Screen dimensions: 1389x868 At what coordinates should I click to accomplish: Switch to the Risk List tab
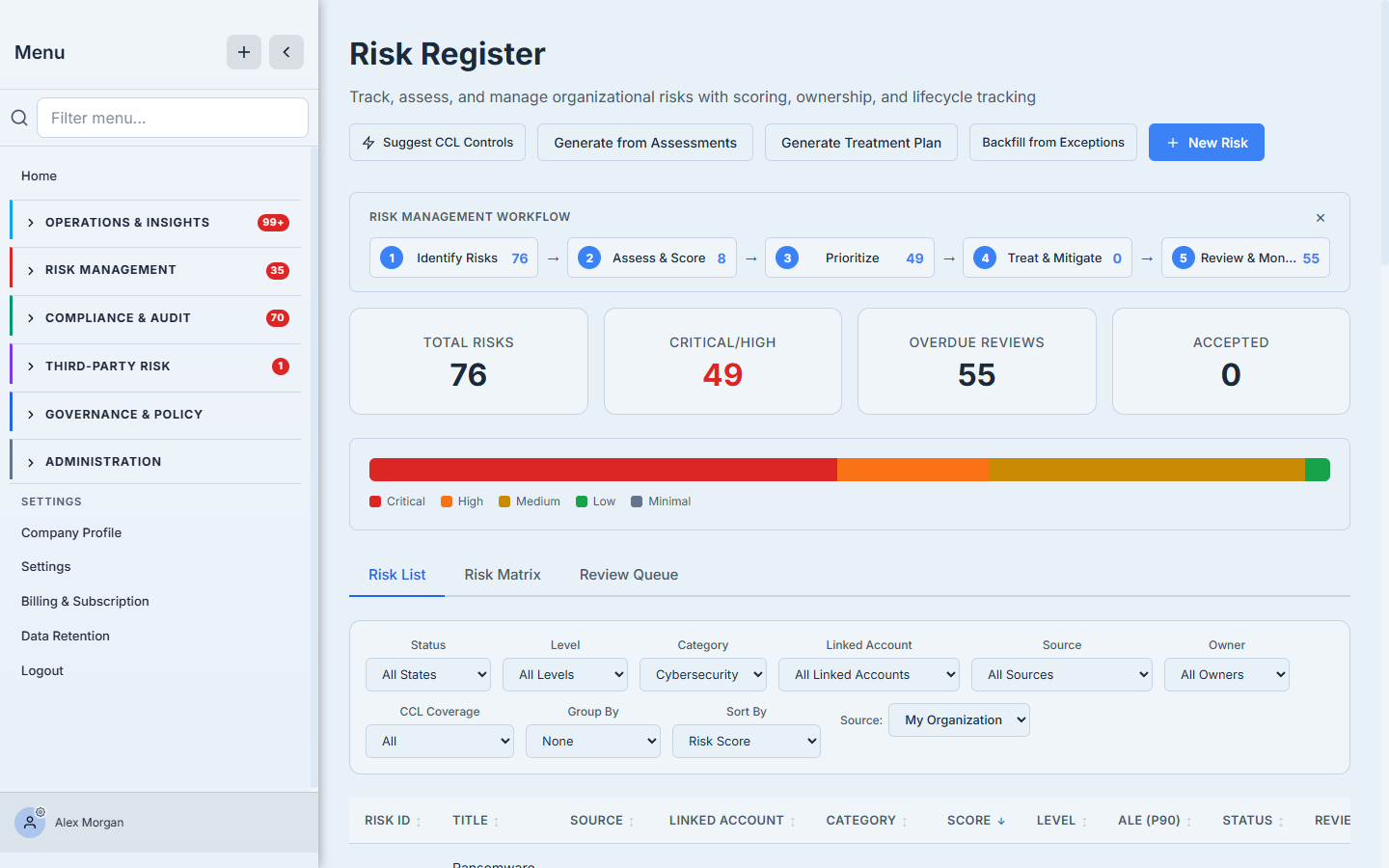coord(397,575)
